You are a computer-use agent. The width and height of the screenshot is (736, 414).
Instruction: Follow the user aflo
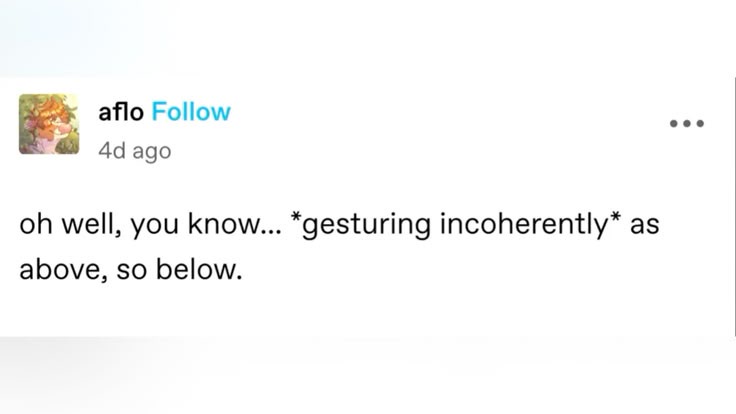pos(191,111)
